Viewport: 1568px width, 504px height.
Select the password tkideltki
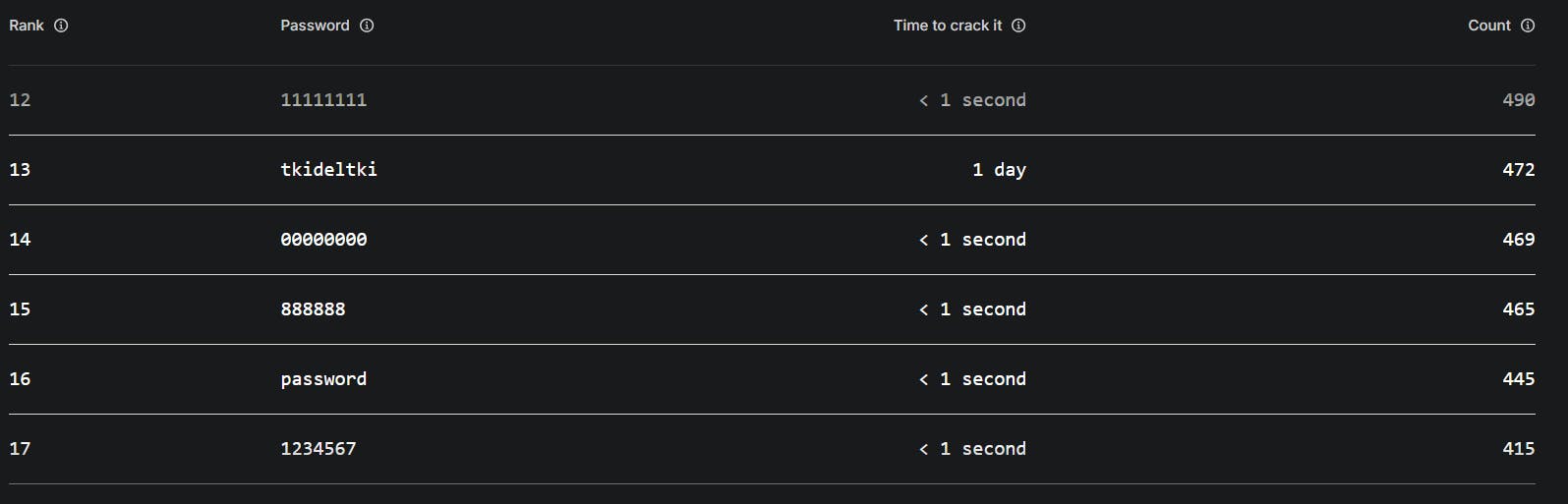328,170
